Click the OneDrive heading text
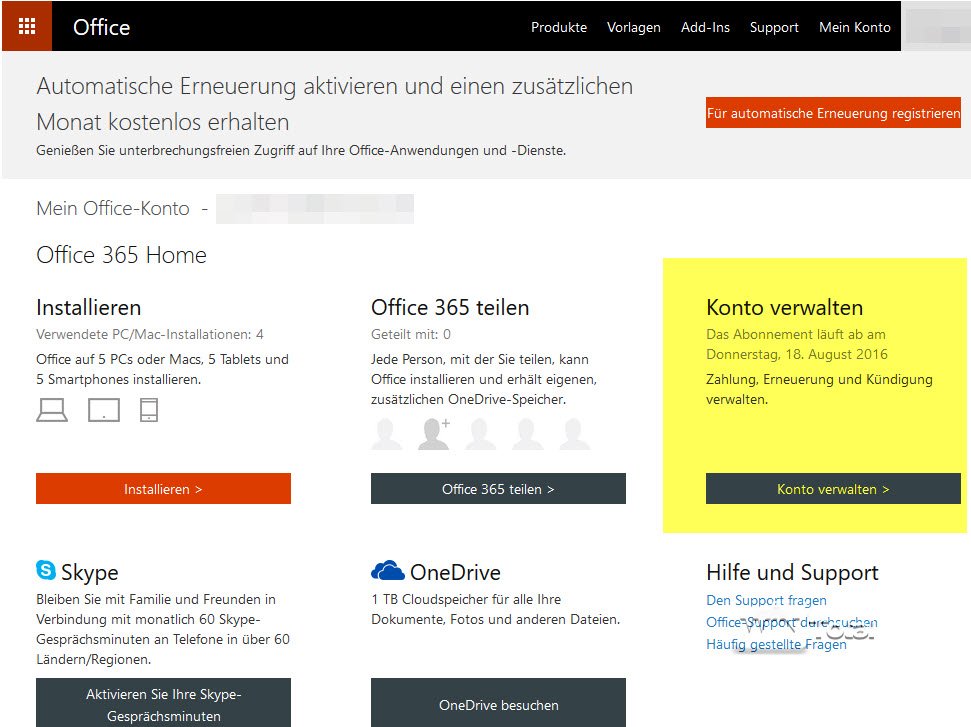The height and width of the screenshot is (727, 971). pyautogui.click(x=455, y=572)
